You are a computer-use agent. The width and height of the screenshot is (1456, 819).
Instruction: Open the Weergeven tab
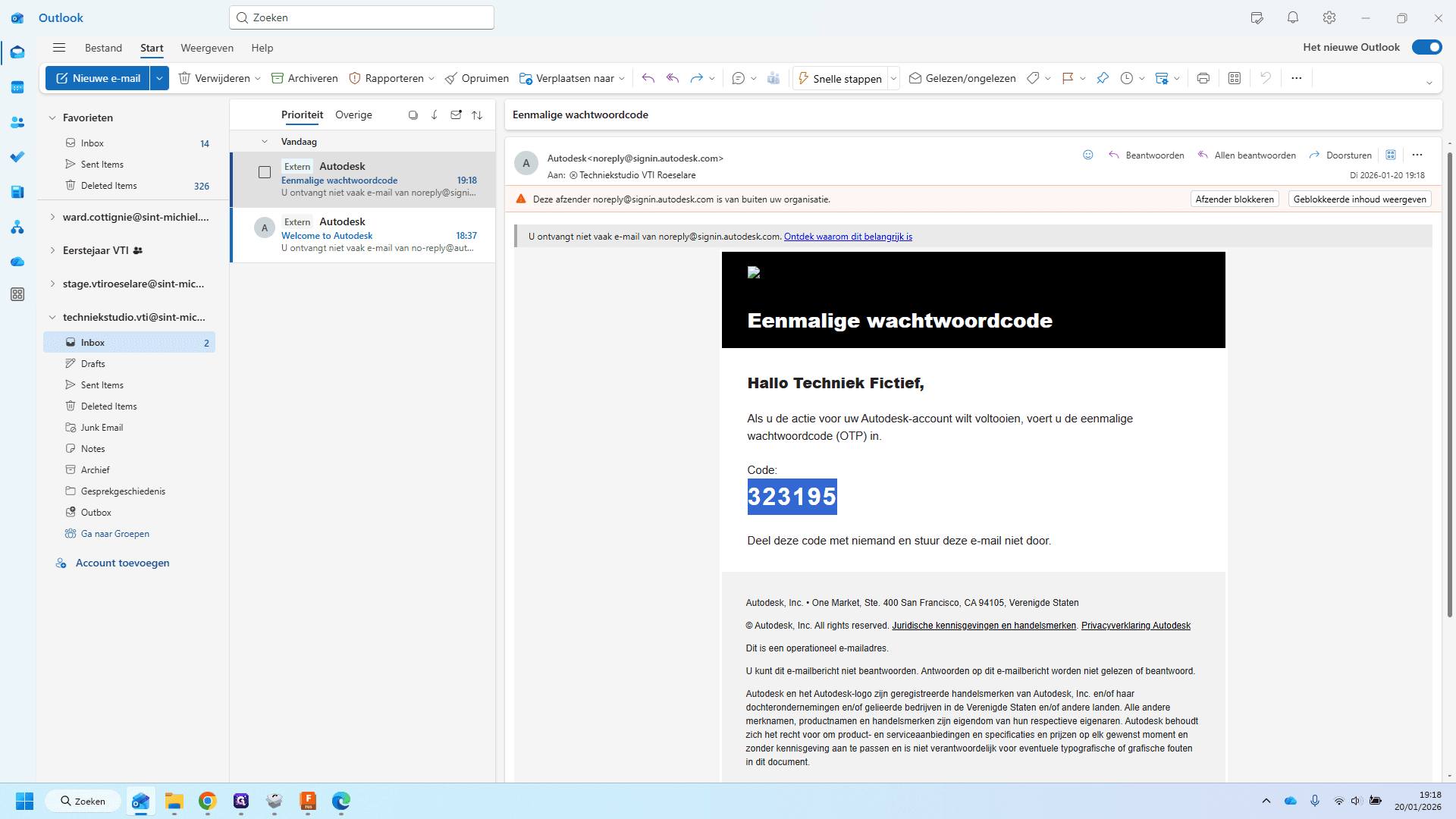[x=207, y=48]
